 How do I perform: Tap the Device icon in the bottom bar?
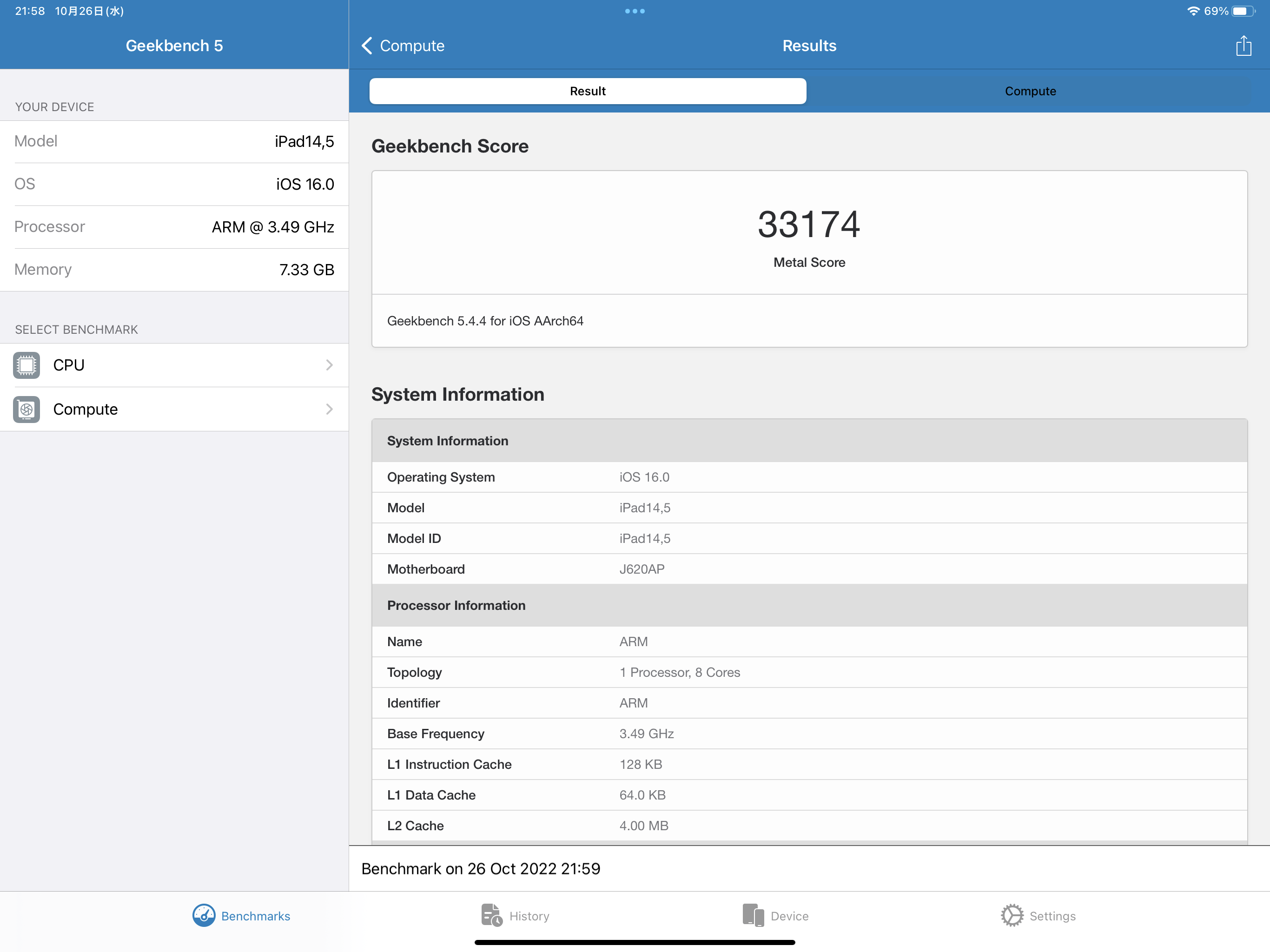click(x=753, y=915)
